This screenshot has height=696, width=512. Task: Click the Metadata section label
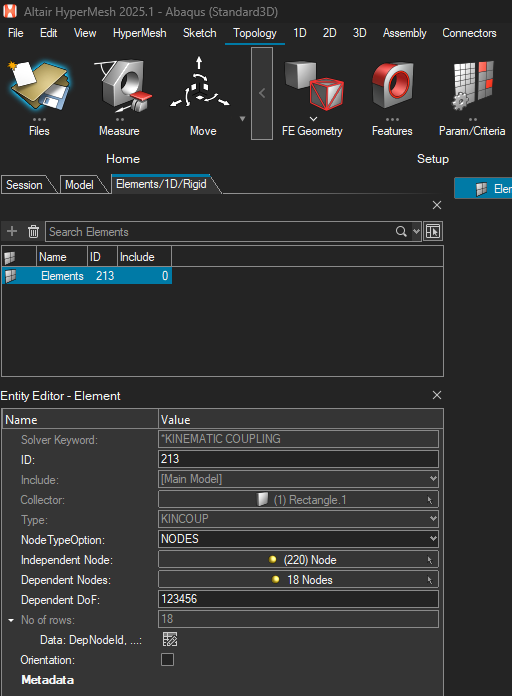(x=48, y=680)
